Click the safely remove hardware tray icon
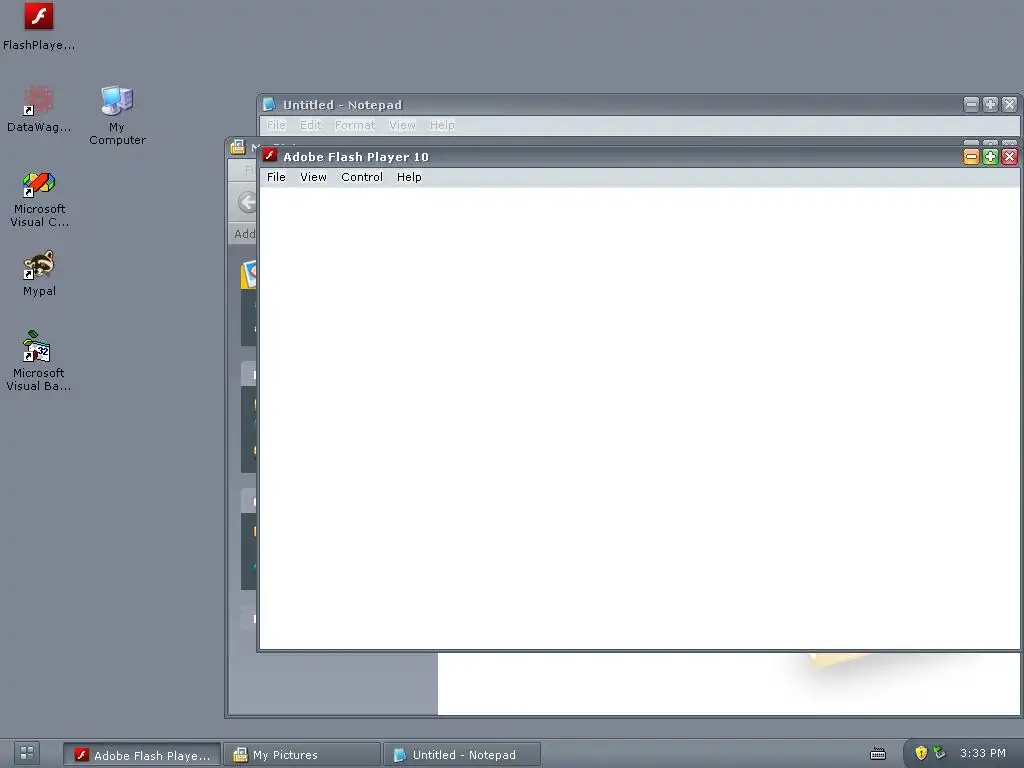The height and width of the screenshot is (768, 1024). 939,752
